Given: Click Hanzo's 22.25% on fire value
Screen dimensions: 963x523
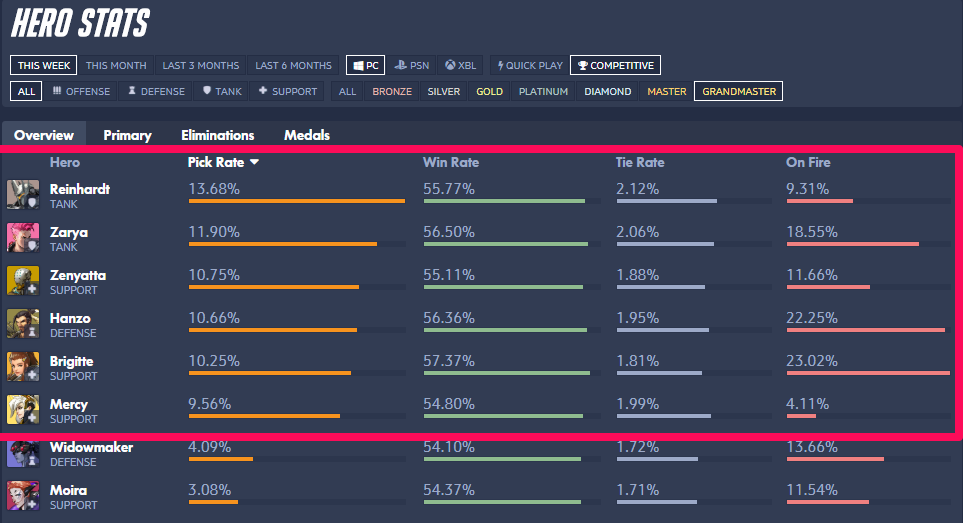Looking at the screenshot, I should 811,318.
